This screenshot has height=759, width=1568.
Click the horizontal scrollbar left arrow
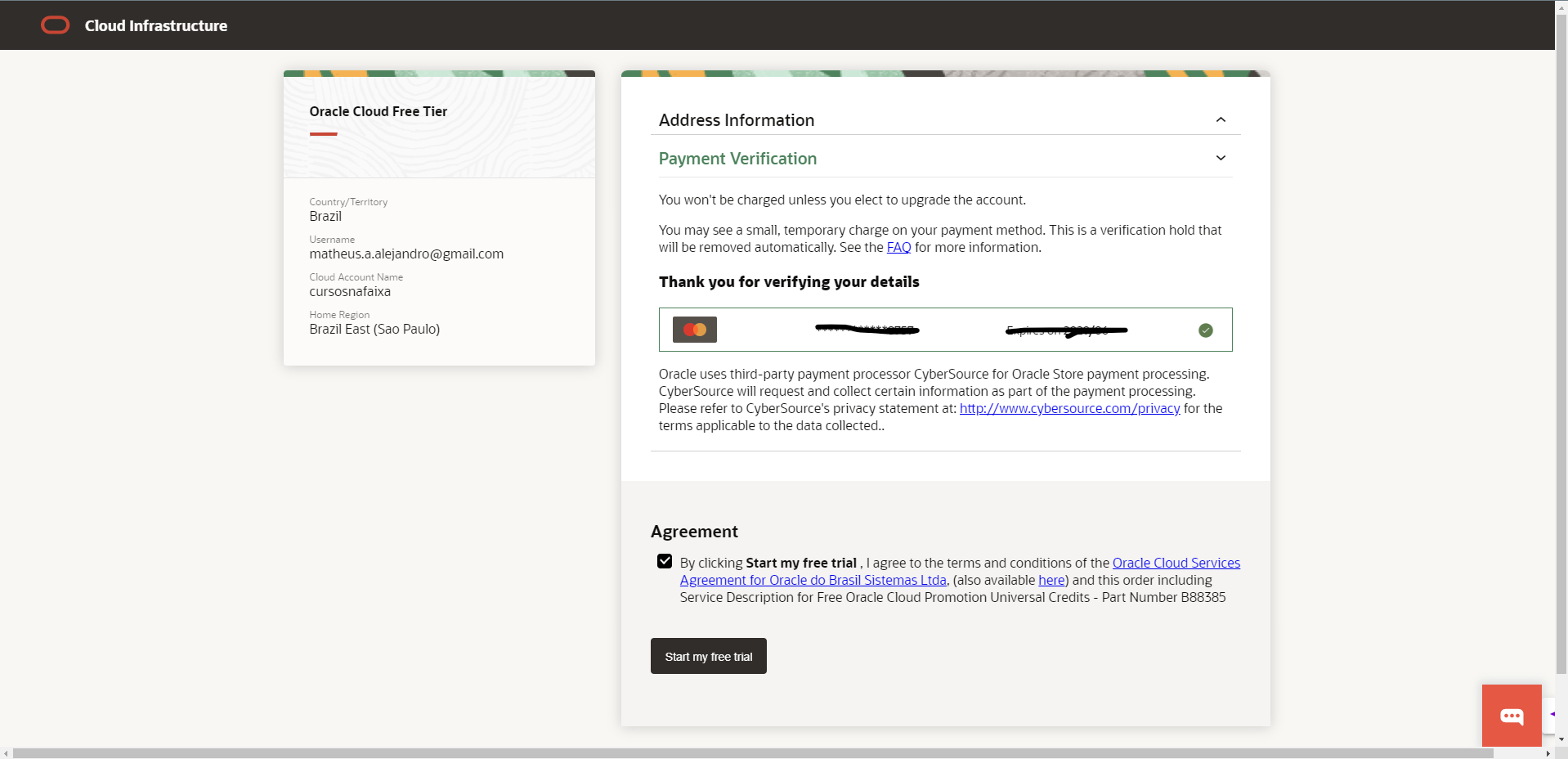(x=6, y=753)
